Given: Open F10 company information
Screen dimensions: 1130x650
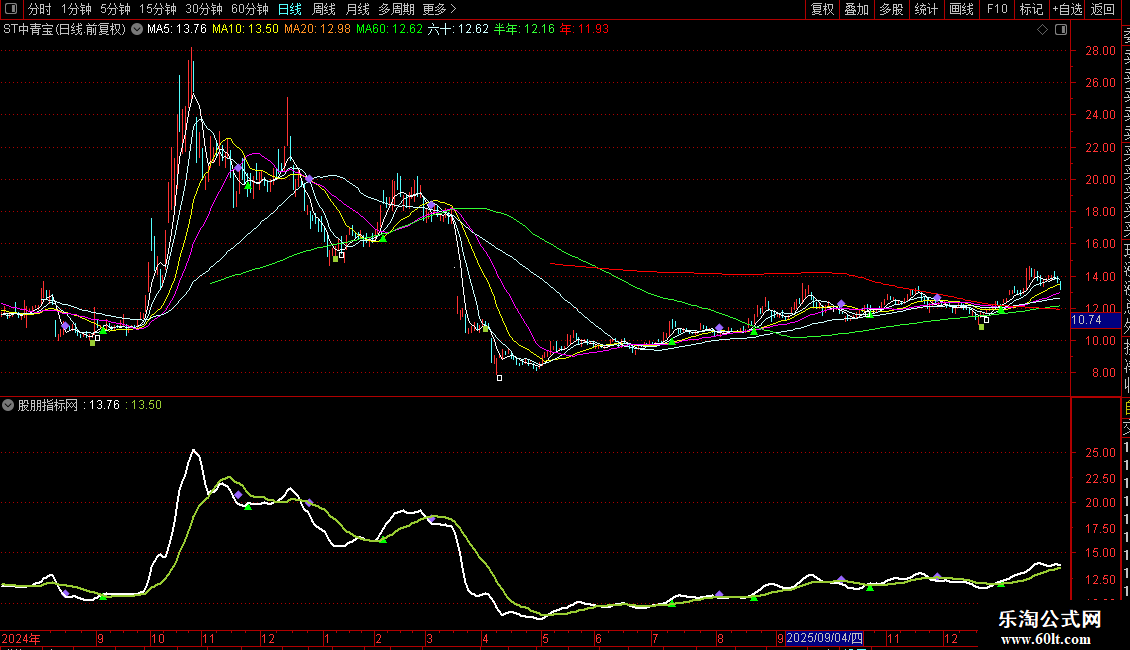Looking at the screenshot, I should click(x=997, y=9).
